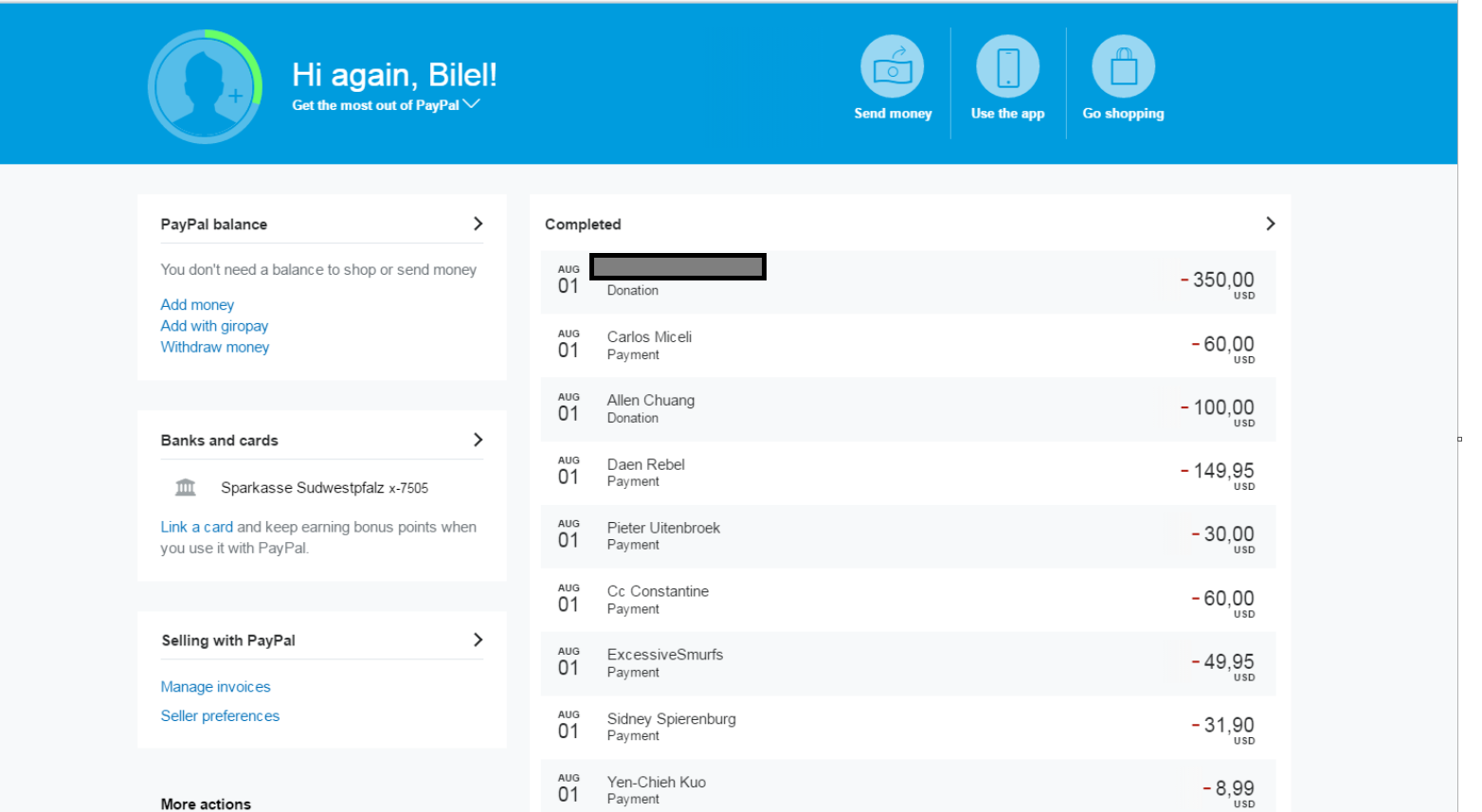
Task: Open the Allen Chuang donation transaction
Action: (x=908, y=408)
